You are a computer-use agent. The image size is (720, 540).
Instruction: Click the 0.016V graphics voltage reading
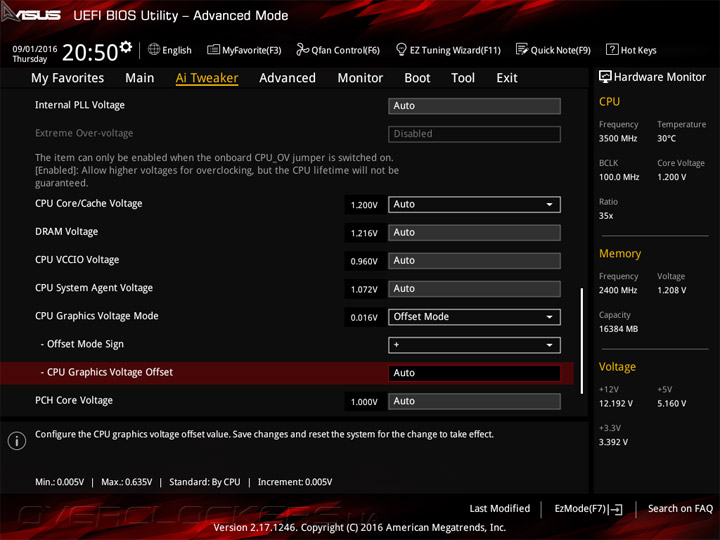click(x=364, y=317)
